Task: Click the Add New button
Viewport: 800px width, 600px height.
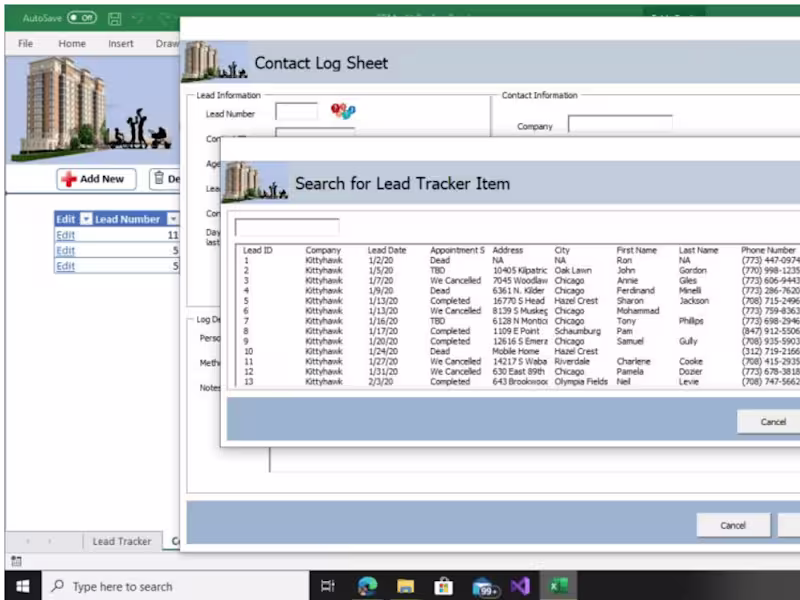Action: tap(96, 179)
